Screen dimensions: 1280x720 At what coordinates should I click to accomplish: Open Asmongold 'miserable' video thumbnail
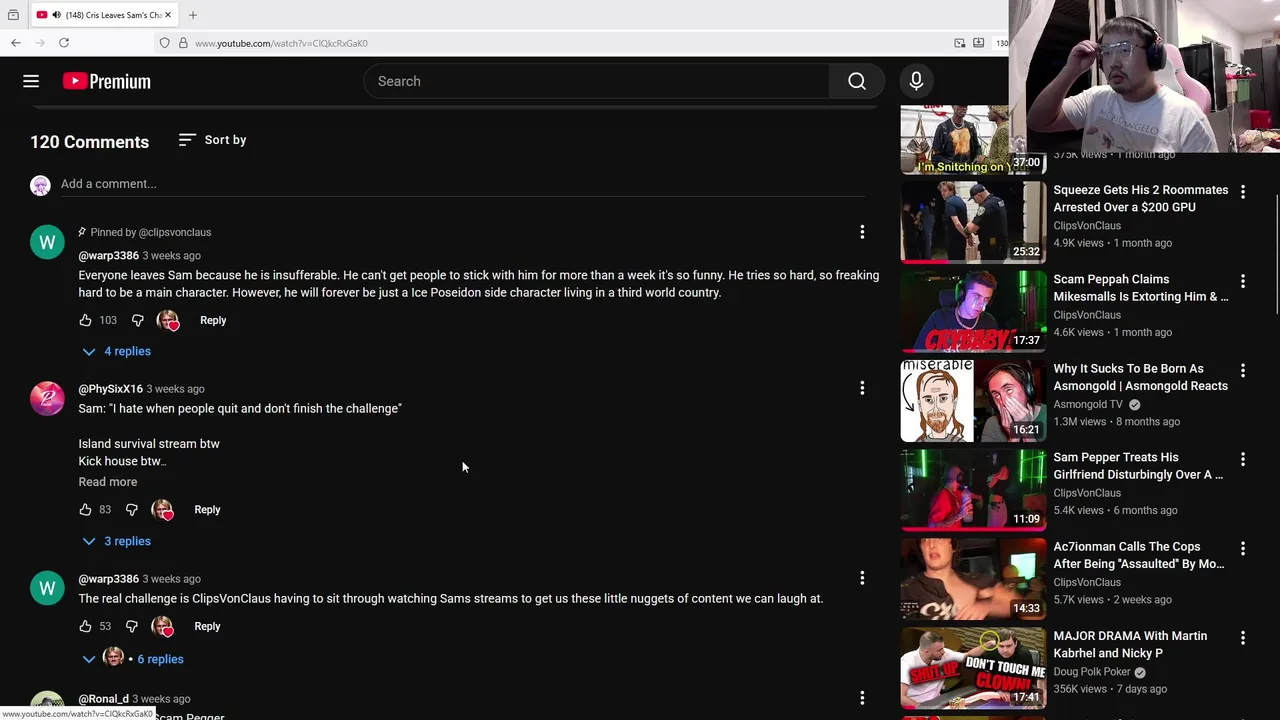tap(973, 400)
